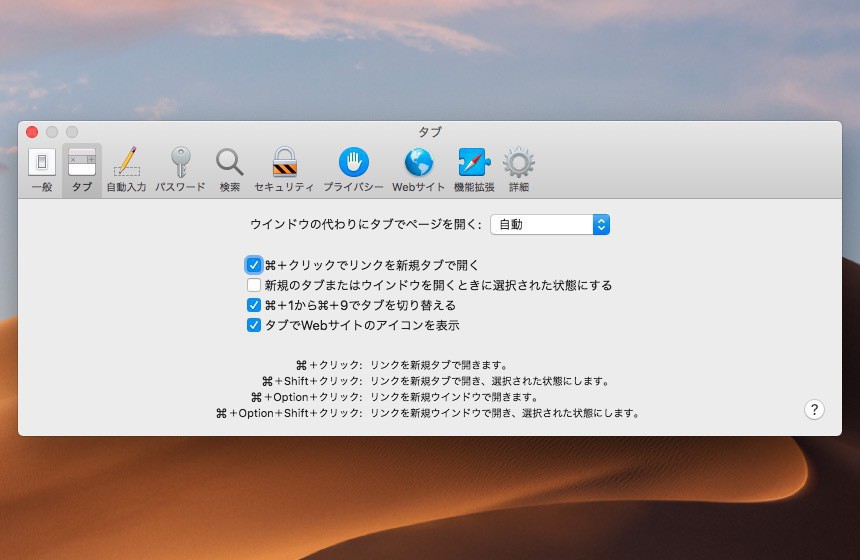Enable 新規のタブまたはウインドウを開くときに選択された状態にする checkbox
The width and height of the screenshot is (860, 560).
(x=254, y=285)
